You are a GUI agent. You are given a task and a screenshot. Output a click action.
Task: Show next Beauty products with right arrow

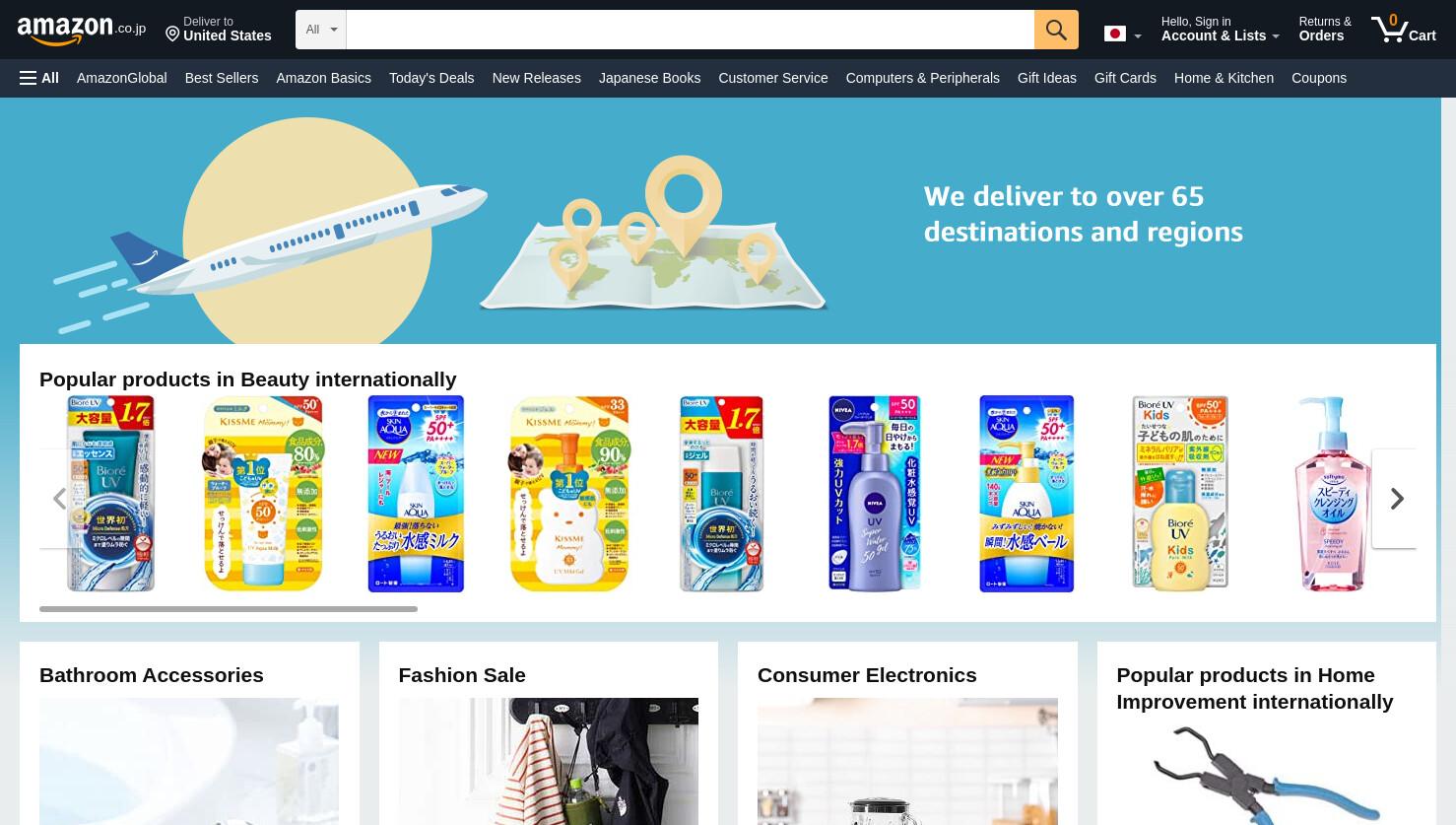click(x=1396, y=499)
